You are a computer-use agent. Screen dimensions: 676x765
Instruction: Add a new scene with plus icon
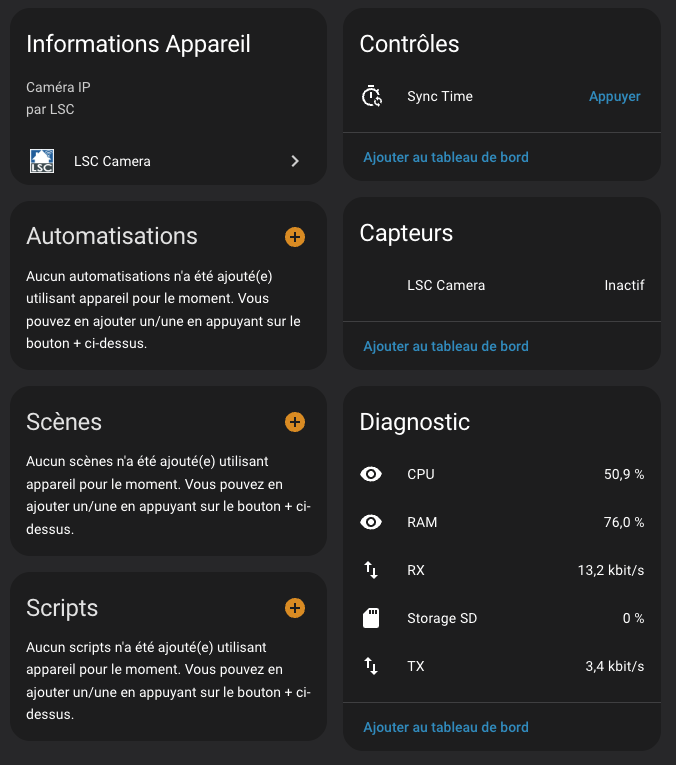(x=295, y=422)
